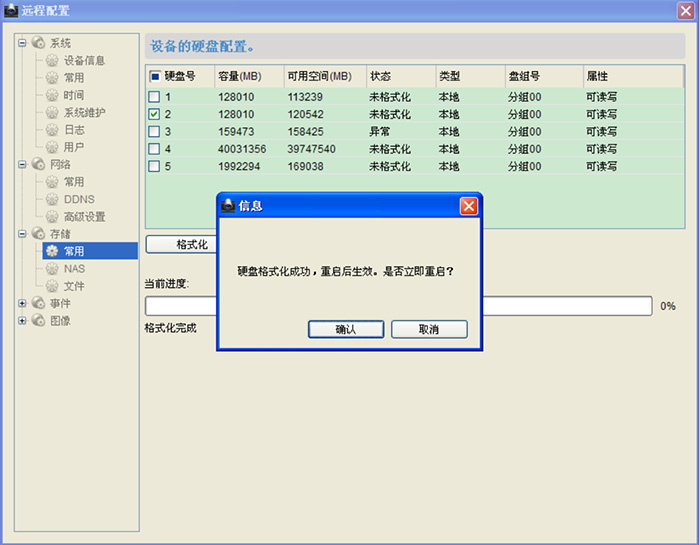Screen dimensions: 700x545
Task: Close the 信息 dialog with the X
Action: (x=468, y=206)
